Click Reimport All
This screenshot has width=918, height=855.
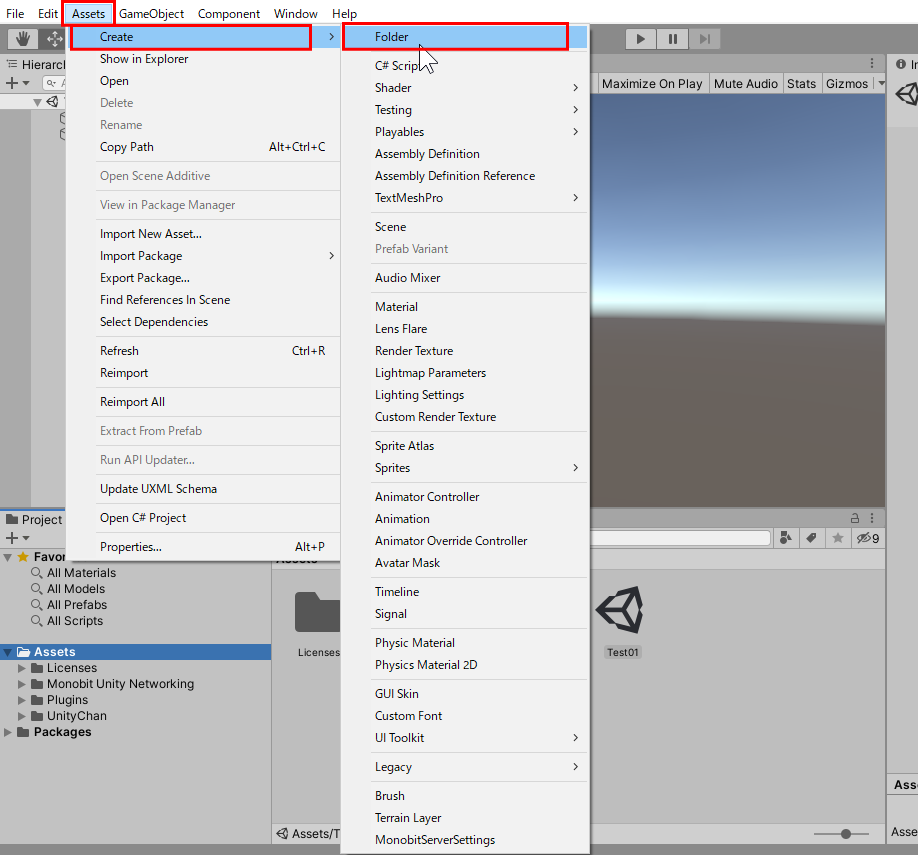[204, 402]
